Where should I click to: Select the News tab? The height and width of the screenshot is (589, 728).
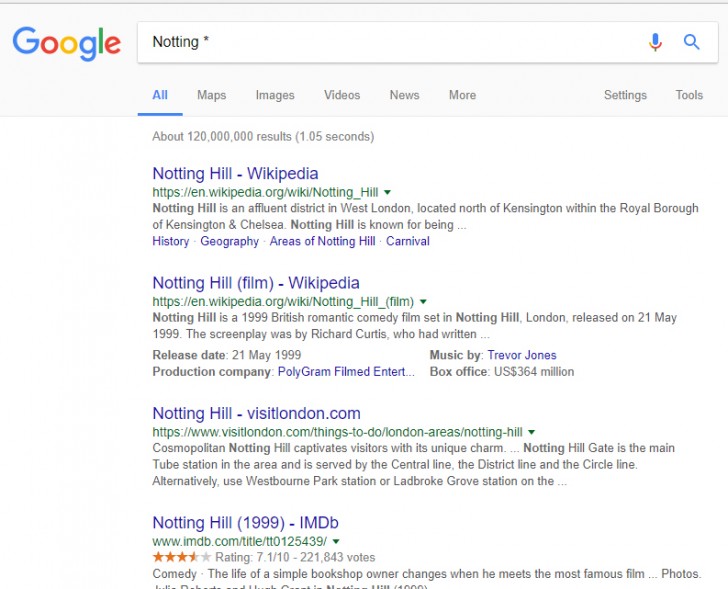[404, 95]
